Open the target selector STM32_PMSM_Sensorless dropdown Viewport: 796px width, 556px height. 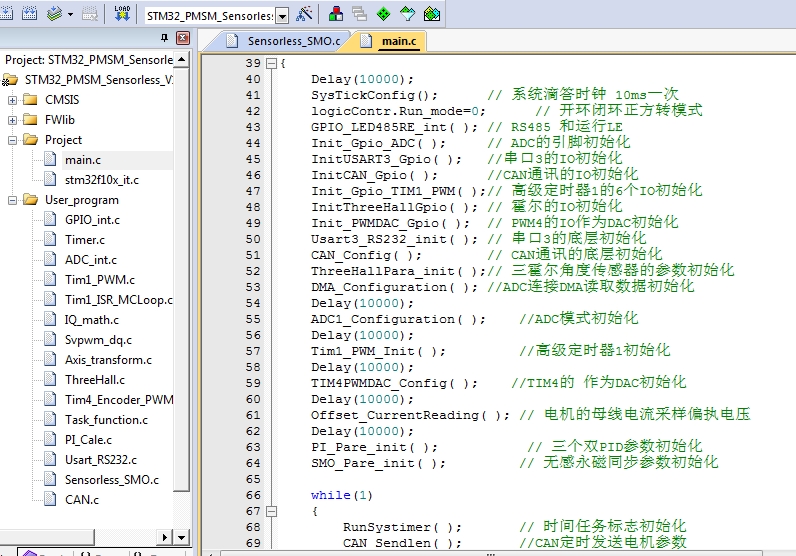tap(283, 16)
